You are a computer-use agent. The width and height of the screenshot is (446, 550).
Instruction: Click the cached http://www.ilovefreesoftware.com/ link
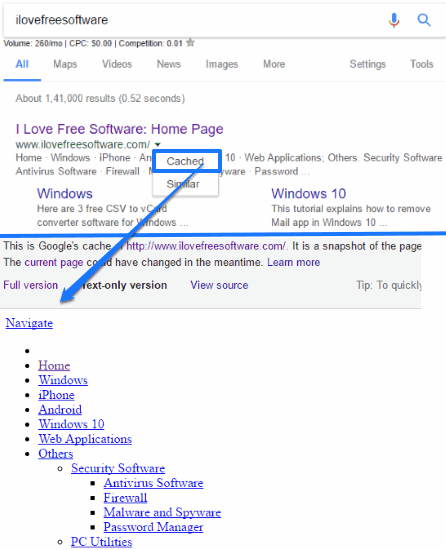[x=206, y=246]
